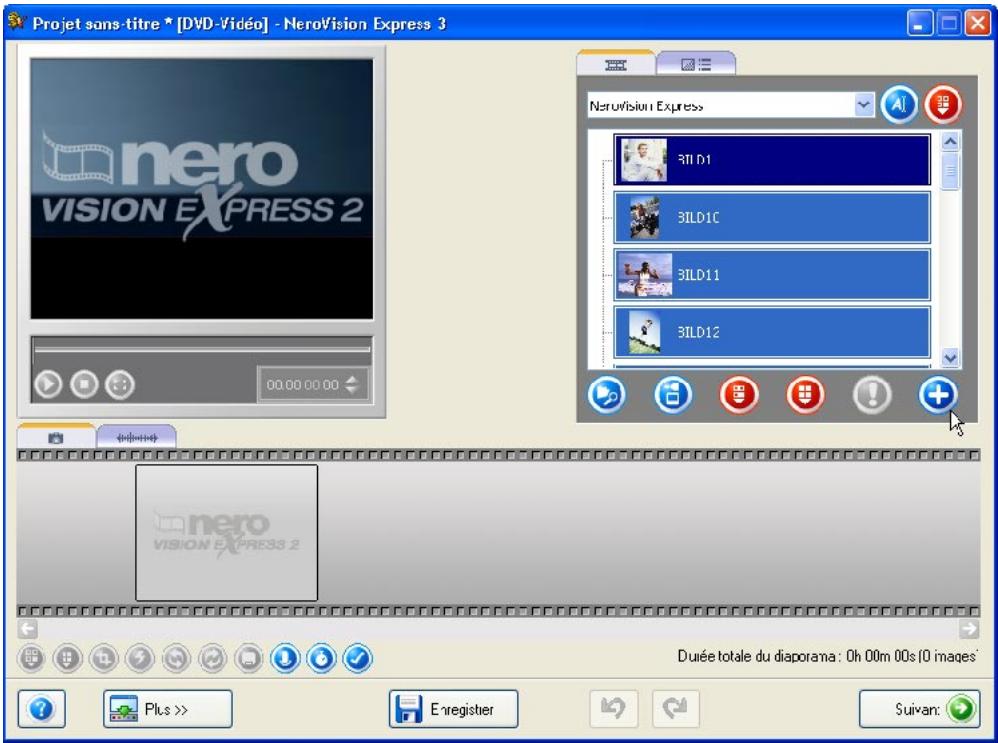Click the blue file-and-window button beside the magnifier
The height and width of the screenshot is (743, 998).
coord(673,395)
